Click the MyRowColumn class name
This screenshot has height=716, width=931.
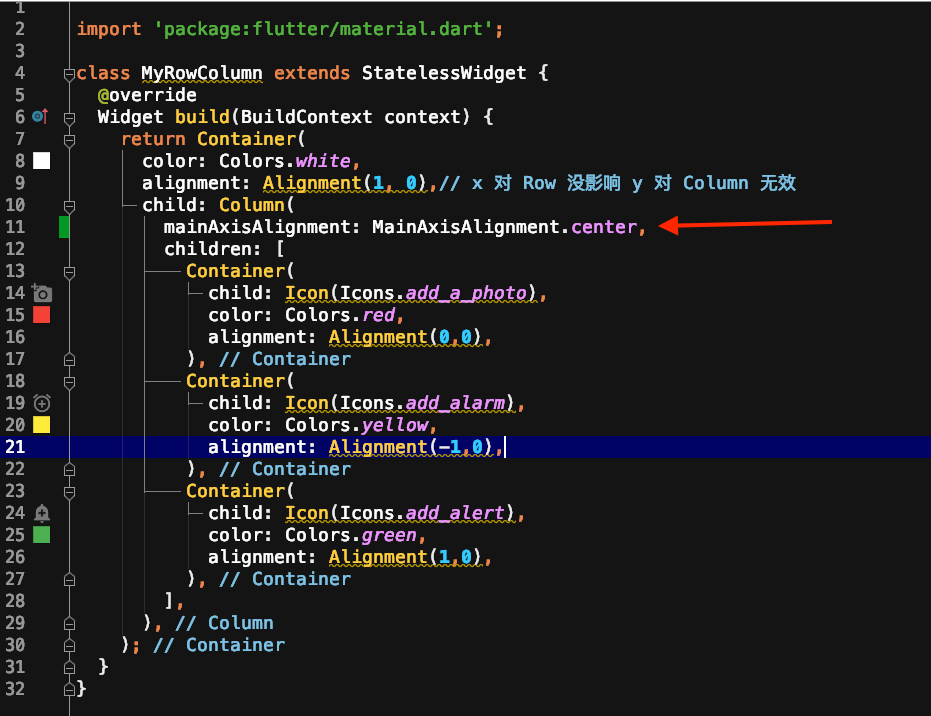(202, 73)
